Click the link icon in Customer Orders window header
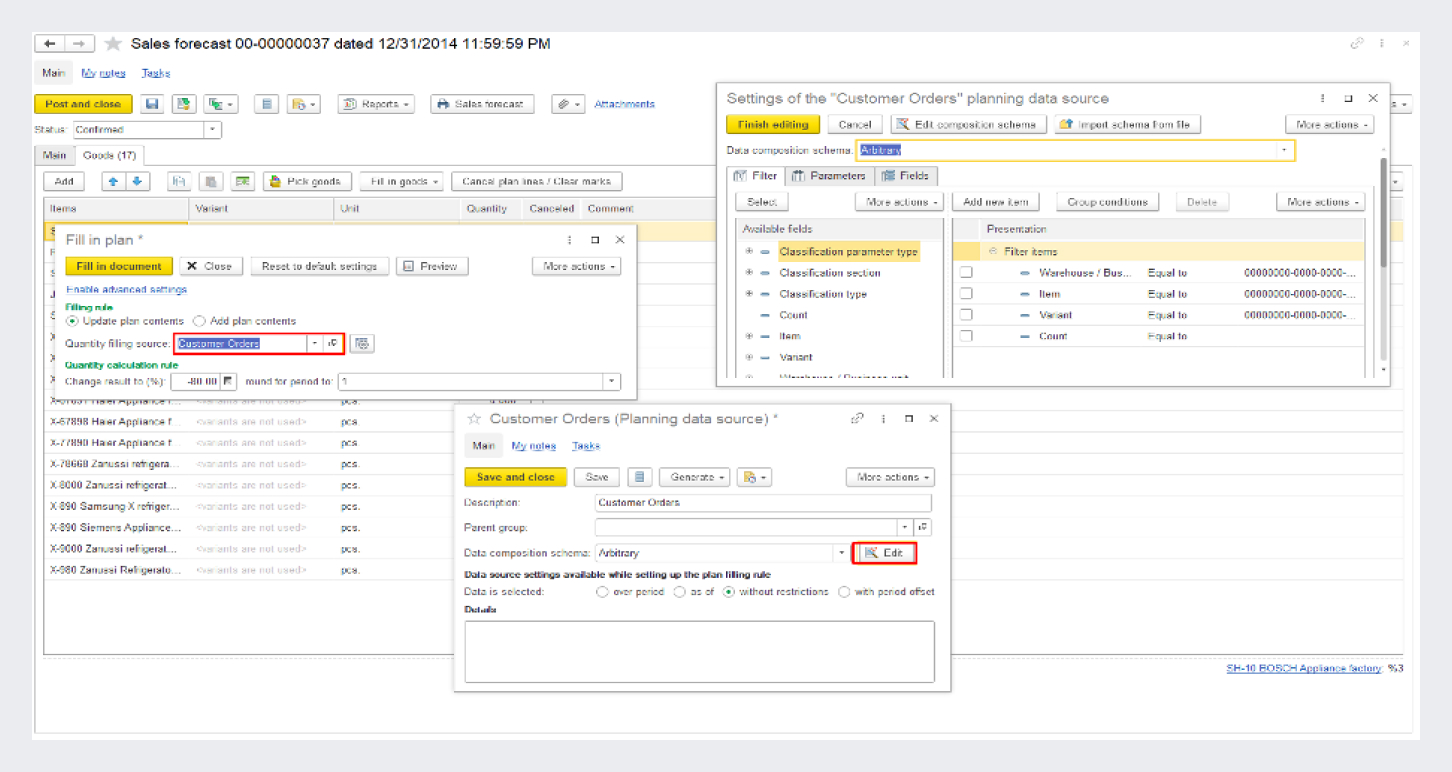 857,419
